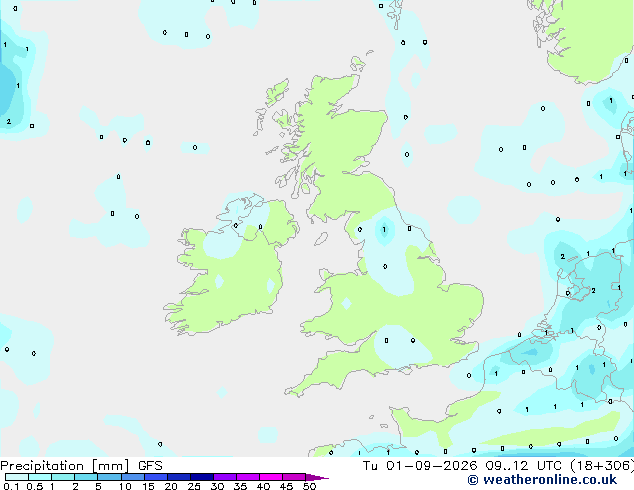Click the '1' precipitation value over northern England
The width and height of the screenshot is (634, 490).
pos(384,230)
